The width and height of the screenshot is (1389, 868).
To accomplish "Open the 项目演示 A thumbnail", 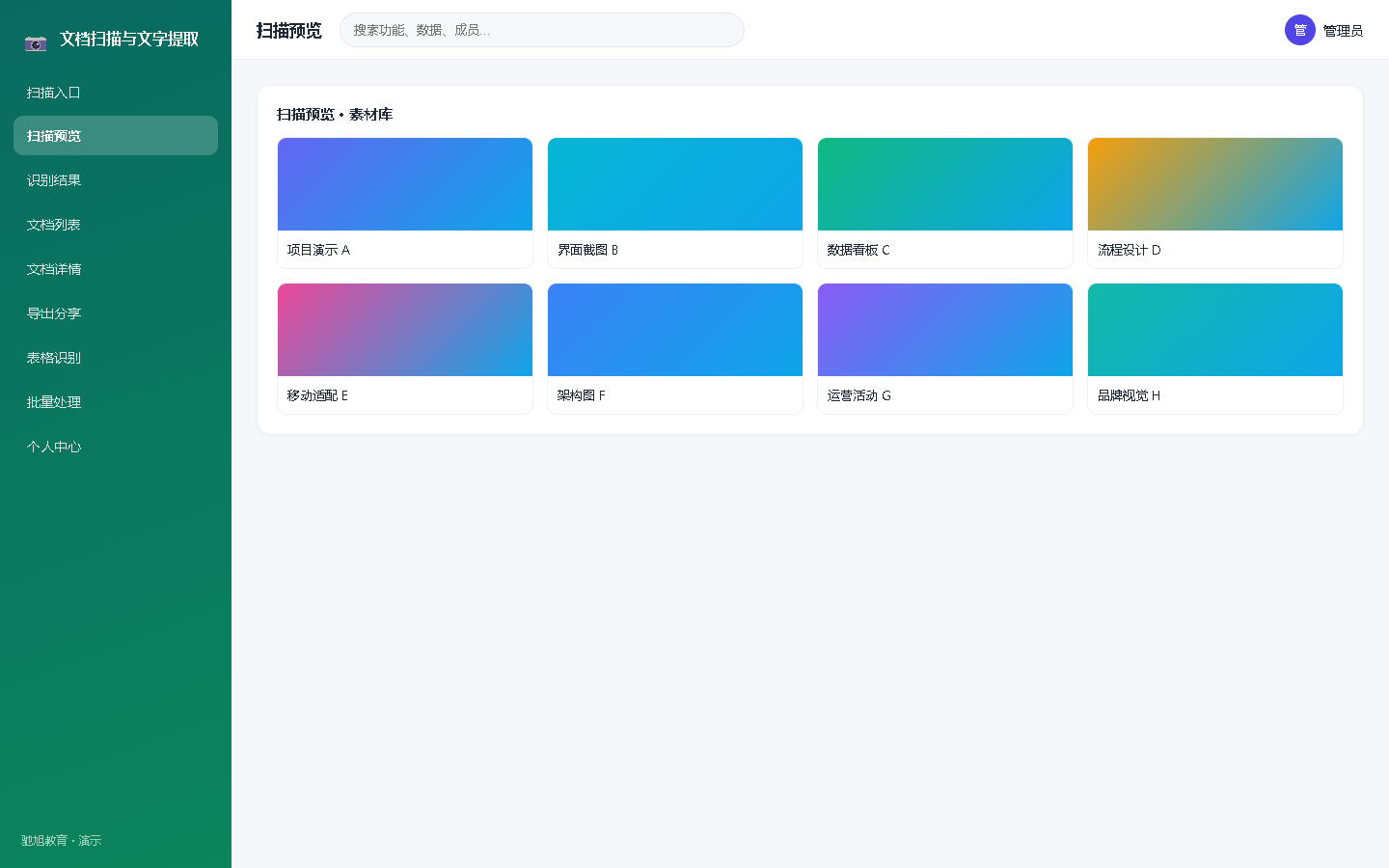I will point(405,184).
